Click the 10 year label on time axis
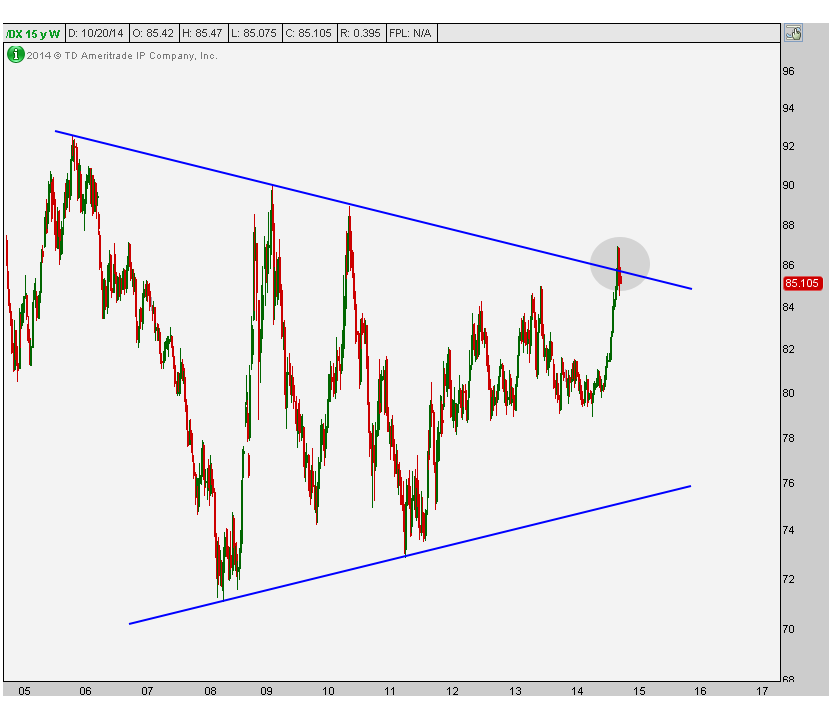 (328, 691)
